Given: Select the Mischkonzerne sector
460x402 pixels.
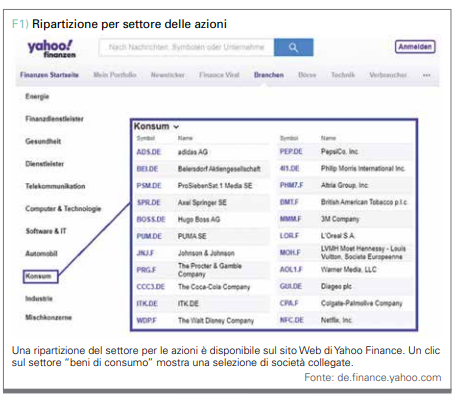Looking at the screenshot, I should click(48, 317).
